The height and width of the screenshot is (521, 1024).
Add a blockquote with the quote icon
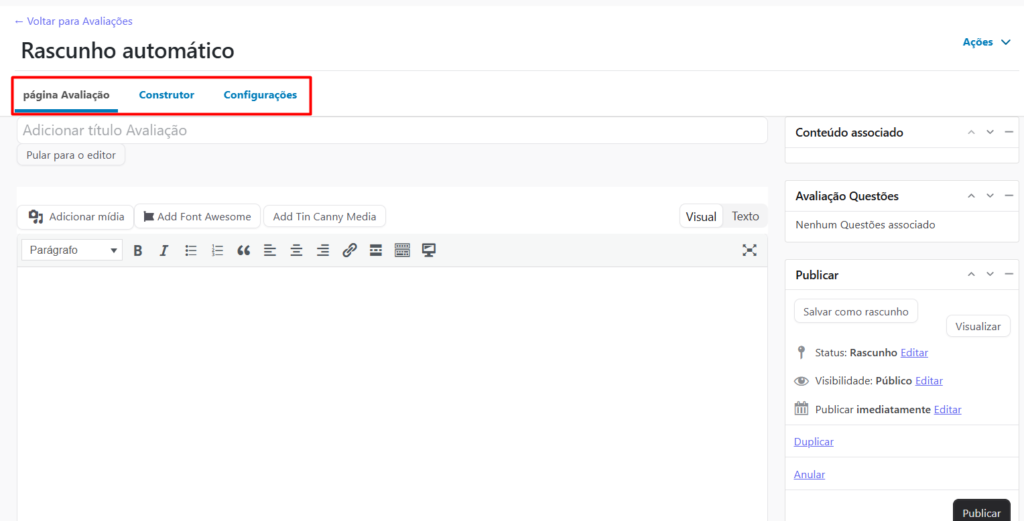pos(243,250)
